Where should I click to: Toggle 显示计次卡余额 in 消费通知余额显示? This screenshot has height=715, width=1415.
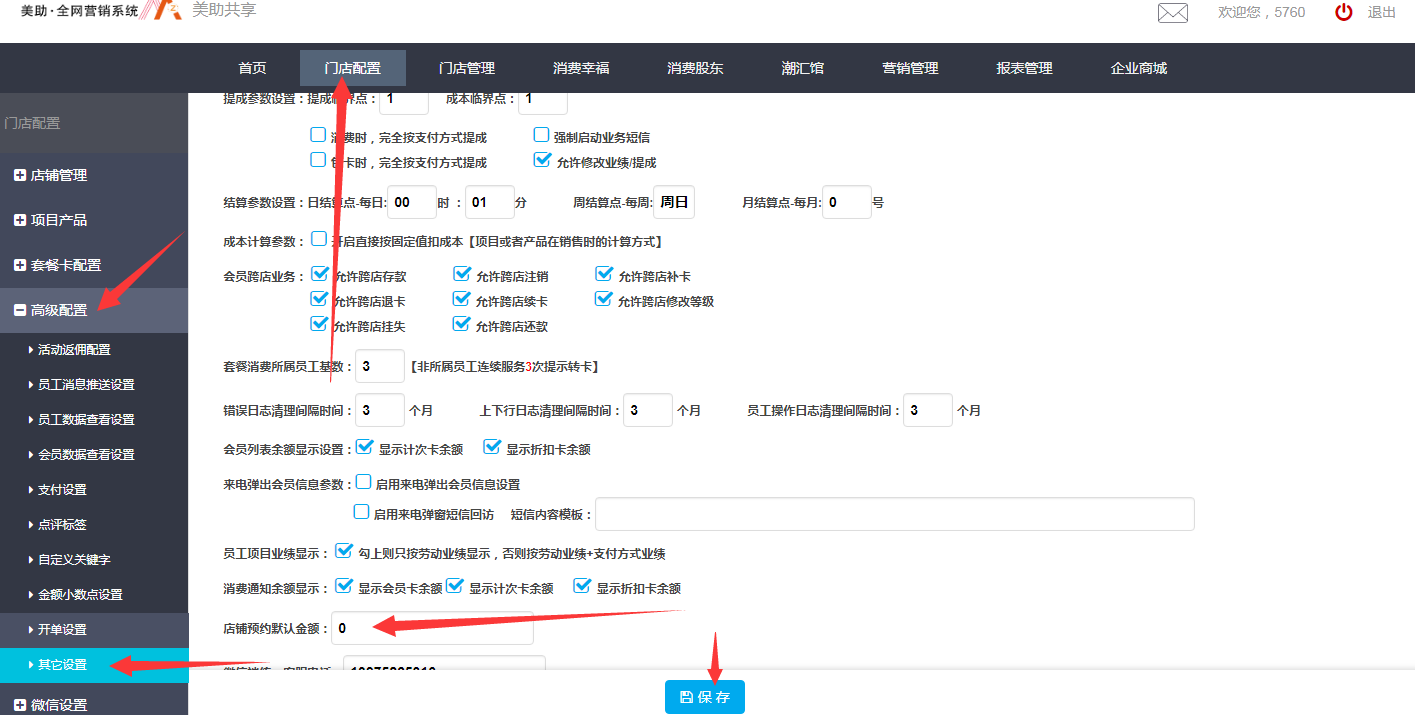(455, 586)
